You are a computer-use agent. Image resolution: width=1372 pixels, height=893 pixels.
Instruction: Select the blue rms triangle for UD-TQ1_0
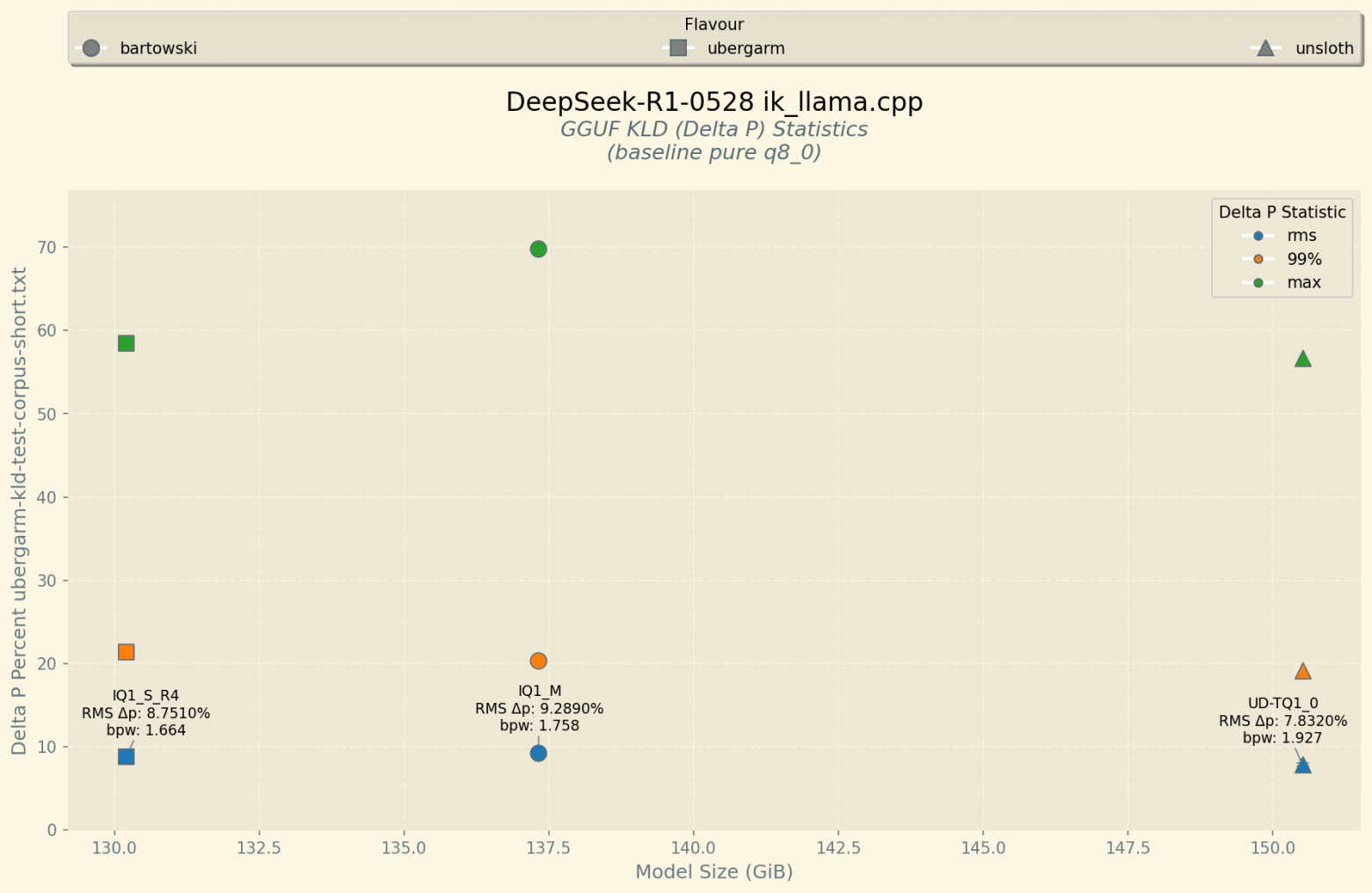tap(1303, 765)
